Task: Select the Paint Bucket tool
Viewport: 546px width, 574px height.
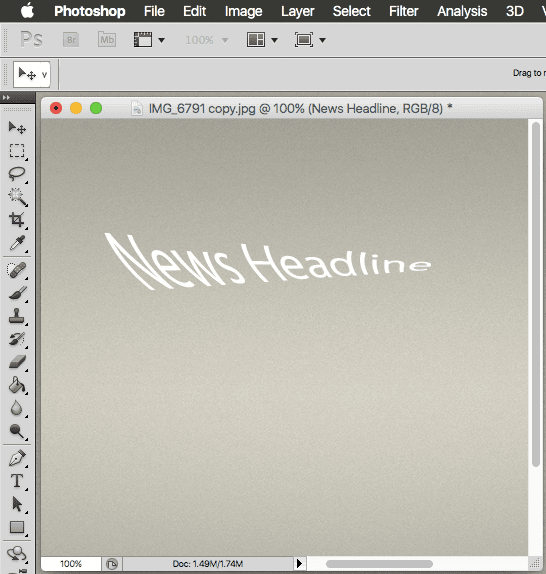Action: click(x=17, y=385)
